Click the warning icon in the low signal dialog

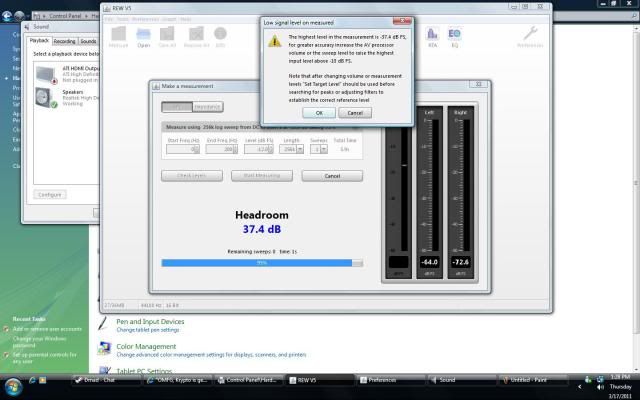[275, 41]
